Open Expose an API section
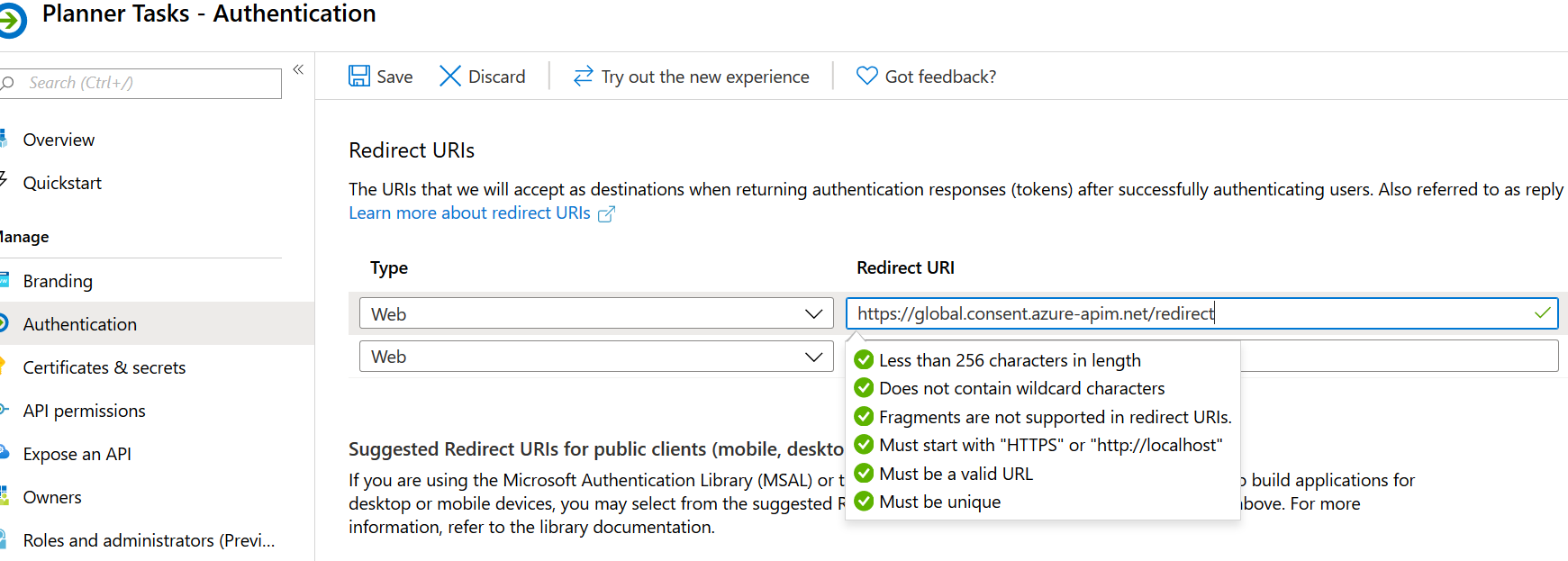The height and width of the screenshot is (561, 1568). (77, 454)
